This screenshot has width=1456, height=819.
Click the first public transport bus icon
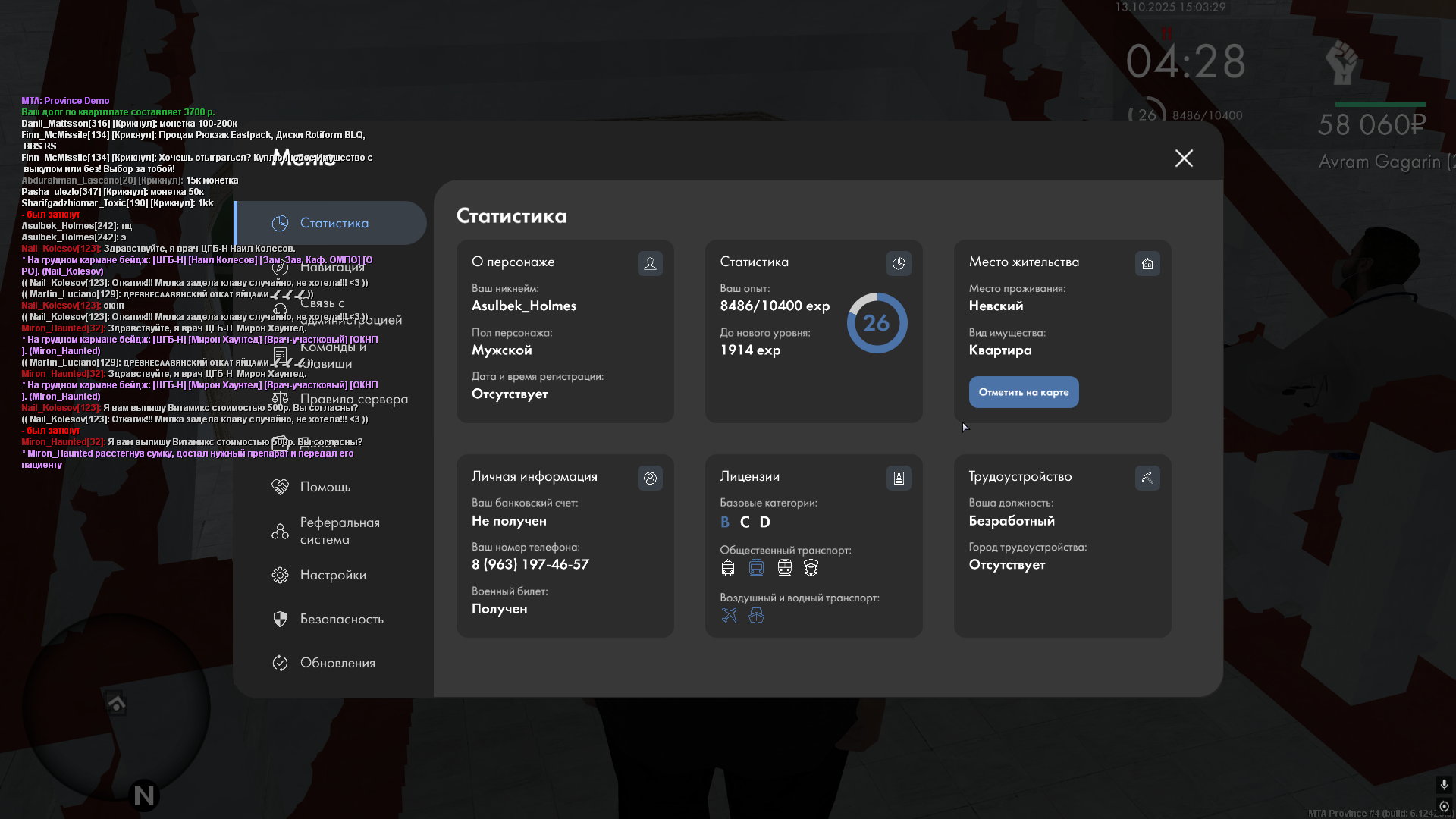[728, 567]
